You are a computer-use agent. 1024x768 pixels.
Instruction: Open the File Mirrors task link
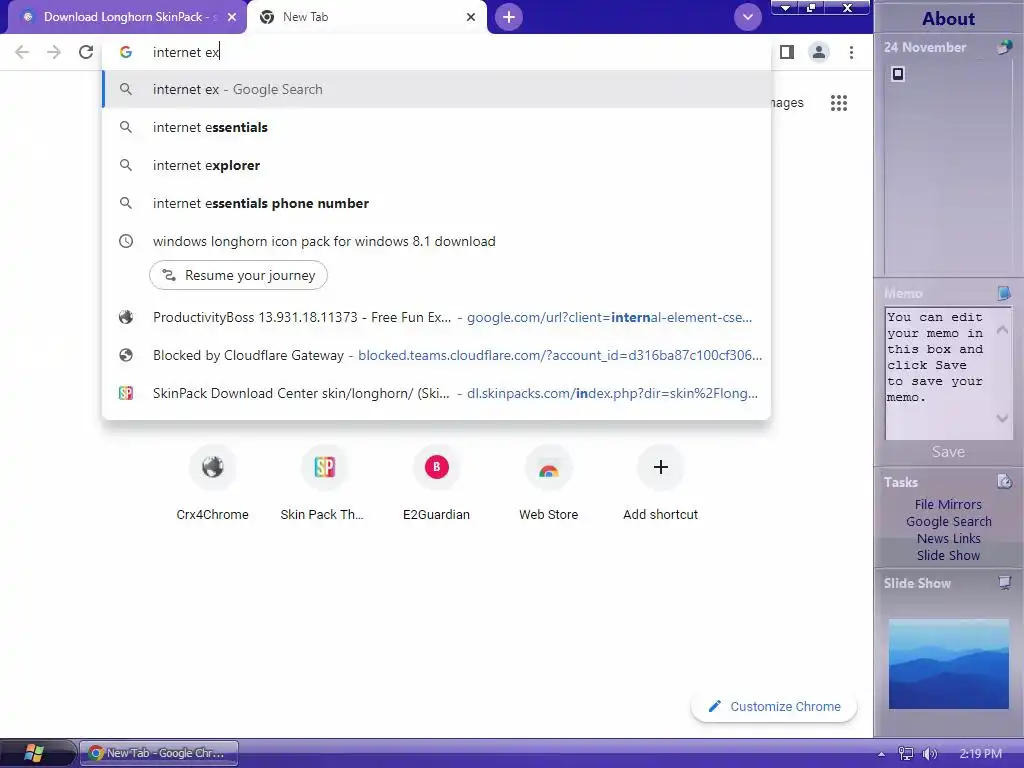tap(948, 504)
